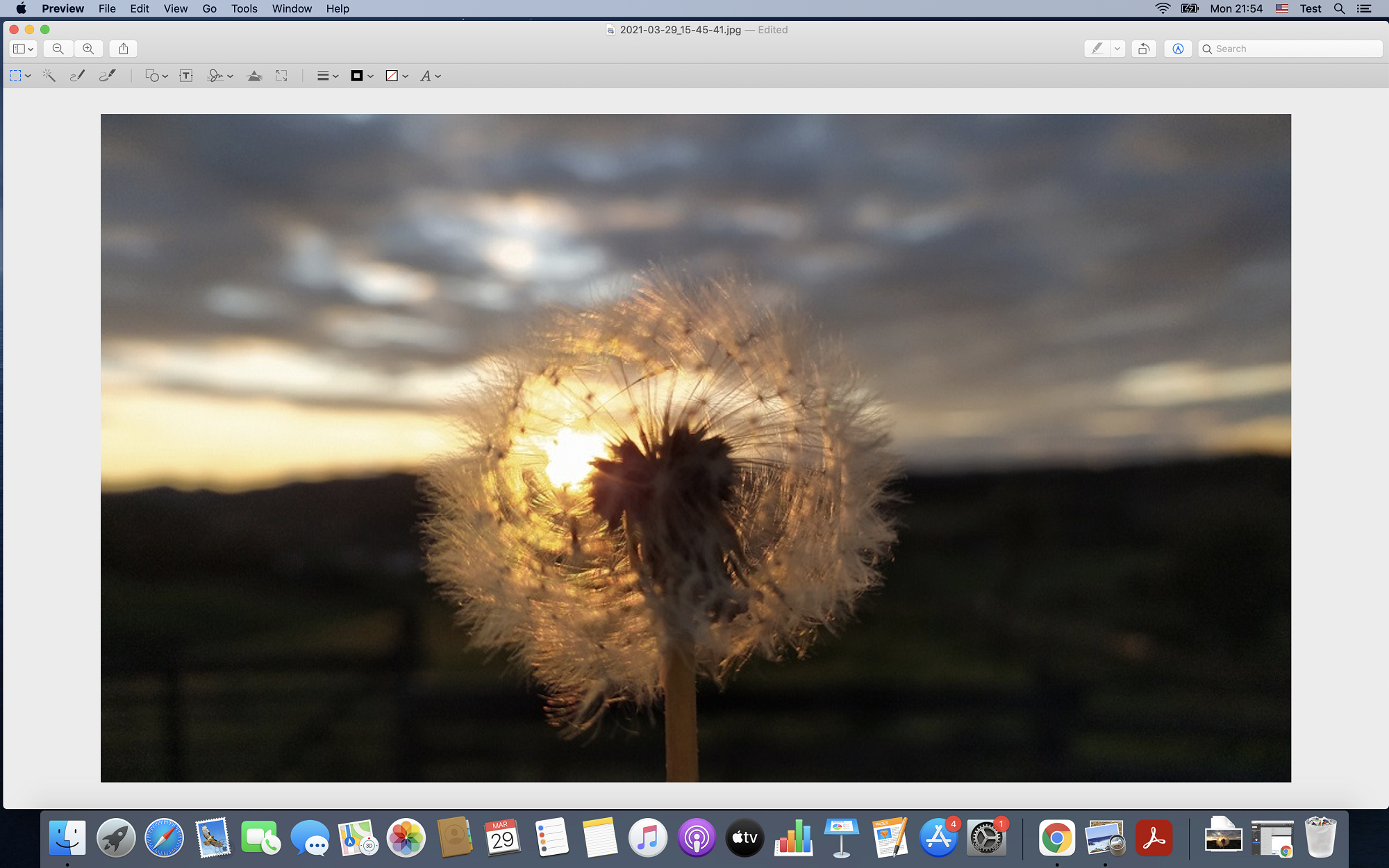Open Text Style font menu
Image resolution: width=1389 pixels, height=868 pixels.
(x=430, y=76)
